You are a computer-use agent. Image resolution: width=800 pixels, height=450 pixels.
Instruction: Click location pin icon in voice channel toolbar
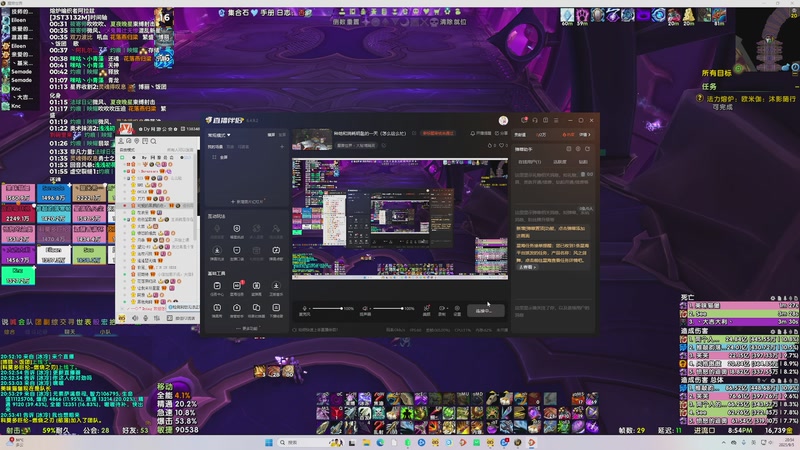pyautogui.click(x=137, y=141)
